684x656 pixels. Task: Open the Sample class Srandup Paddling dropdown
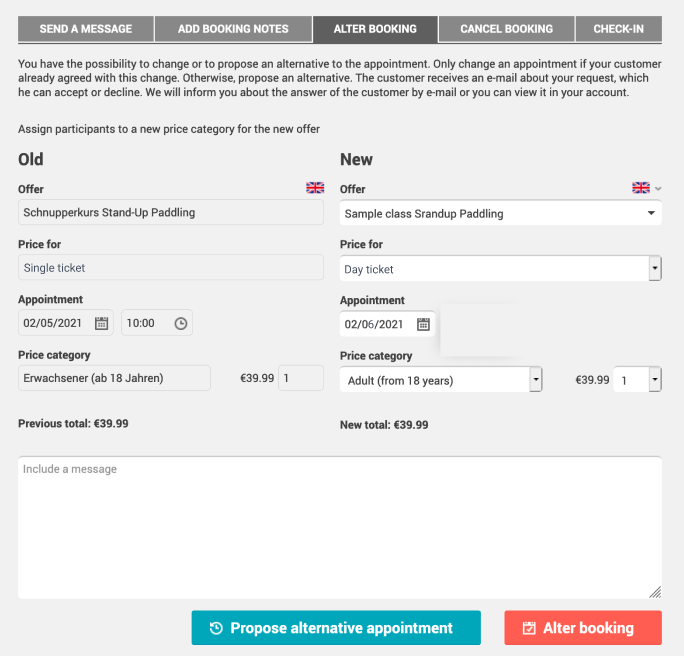(500, 213)
